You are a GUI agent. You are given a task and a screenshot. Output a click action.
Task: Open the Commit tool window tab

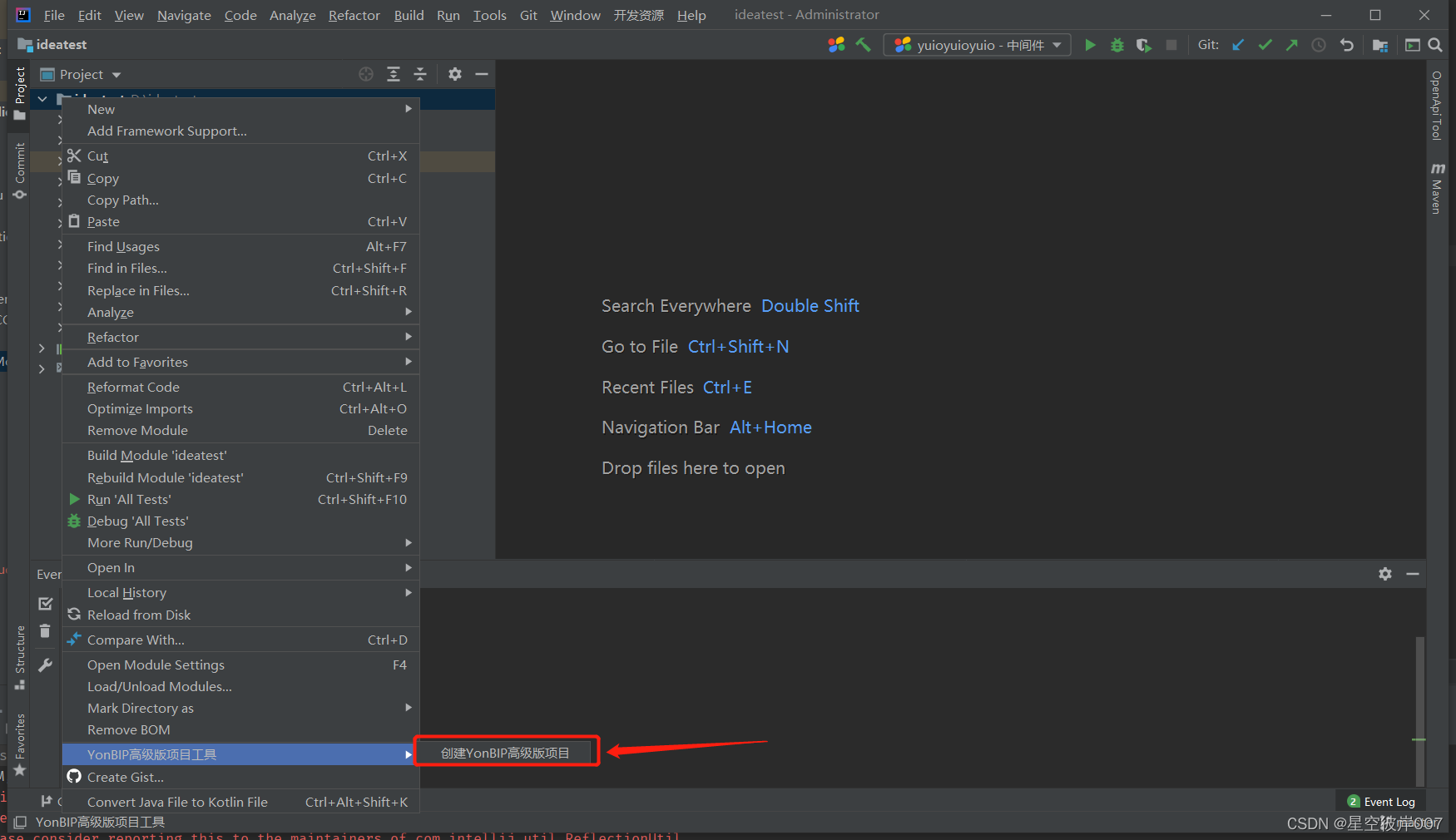pyautogui.click(x=20, y=171)
